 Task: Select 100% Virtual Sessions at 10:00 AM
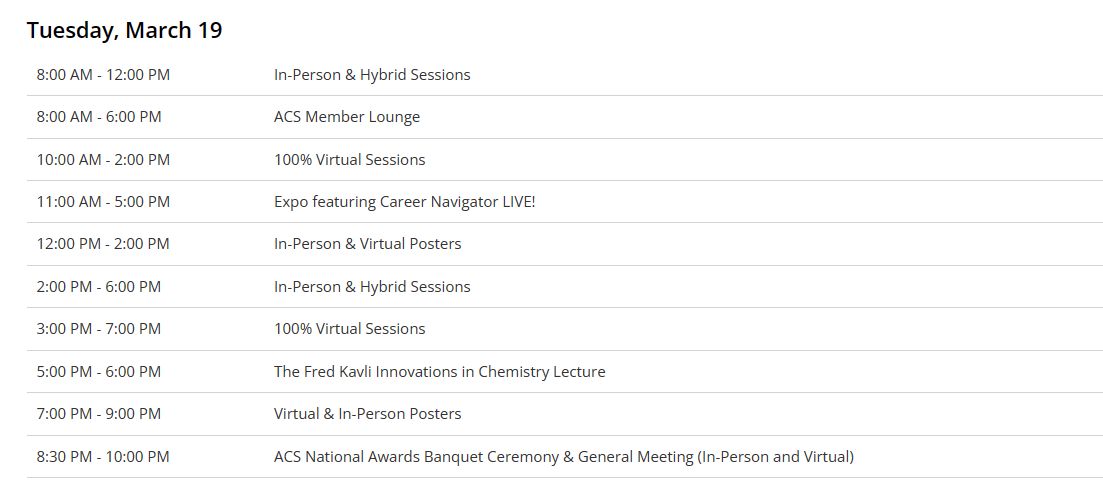coord(350,160)
